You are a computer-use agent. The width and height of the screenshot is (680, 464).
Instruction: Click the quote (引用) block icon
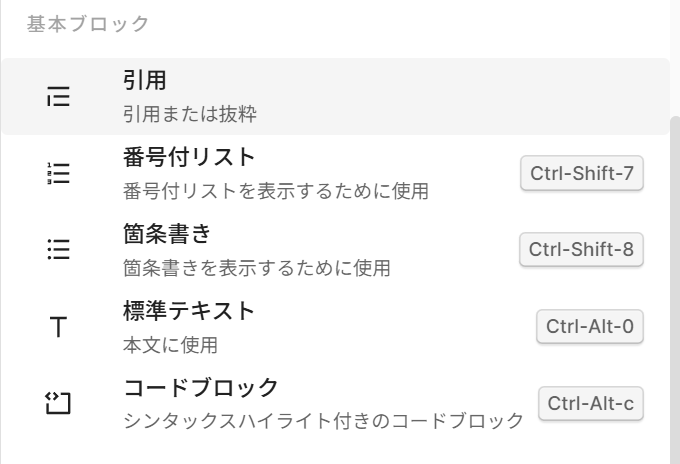coord(59,97)
